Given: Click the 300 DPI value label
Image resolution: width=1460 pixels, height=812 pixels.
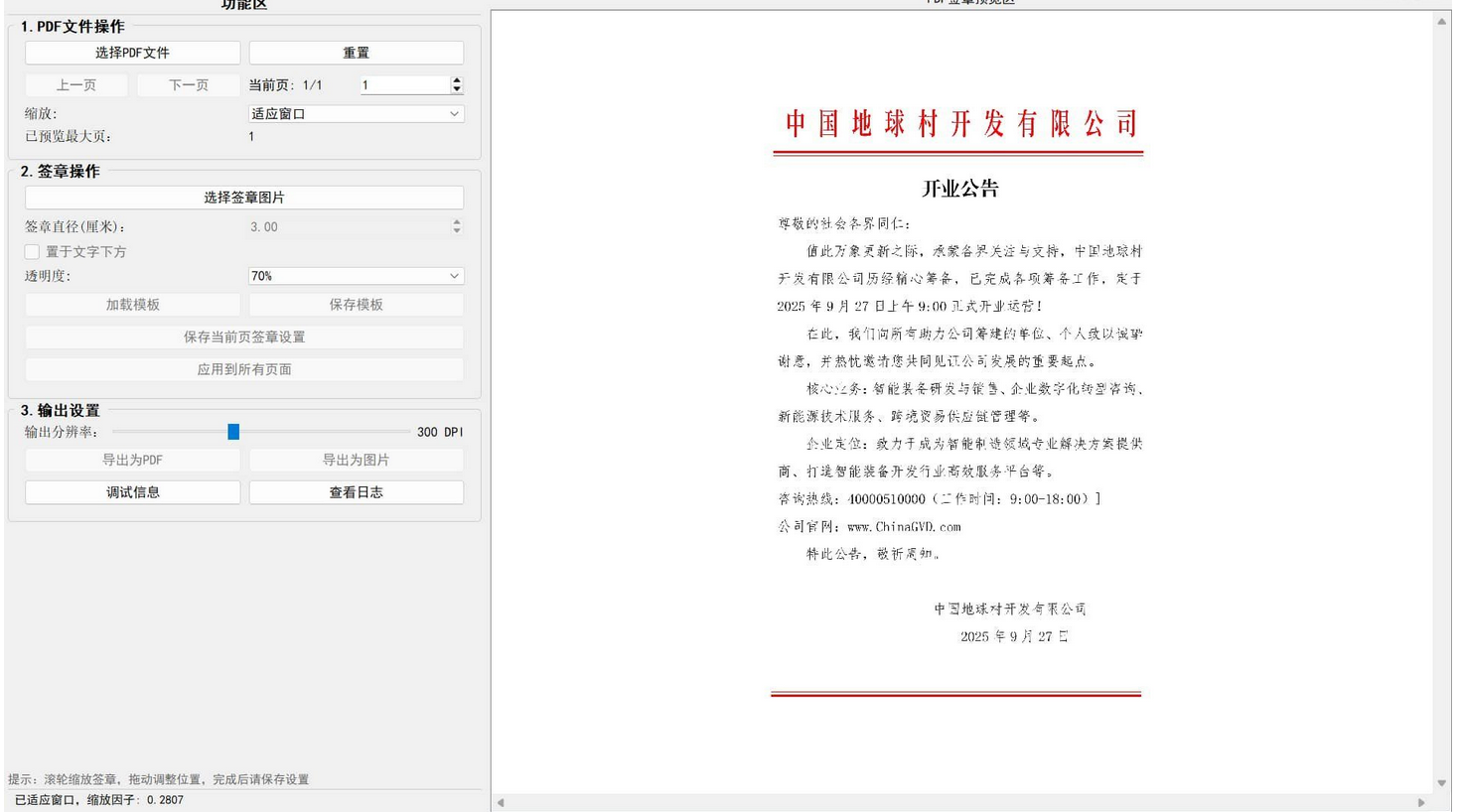Looking at the screenshot, I should click(440, 432).
